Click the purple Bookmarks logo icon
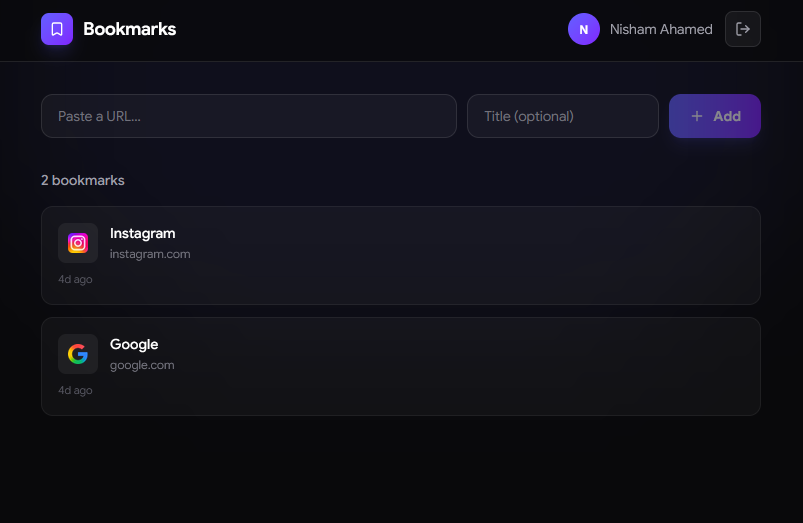The width and height of the screenshot is (803, 523). [57, 29]
